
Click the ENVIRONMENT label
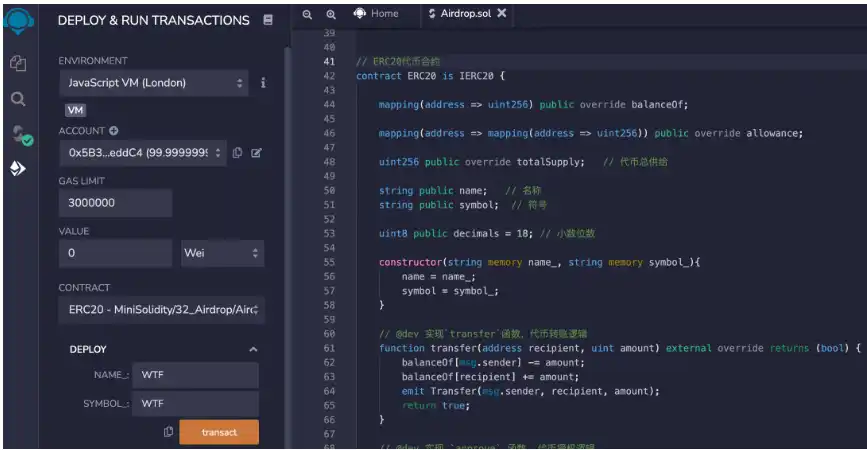(x=93, y=61)
